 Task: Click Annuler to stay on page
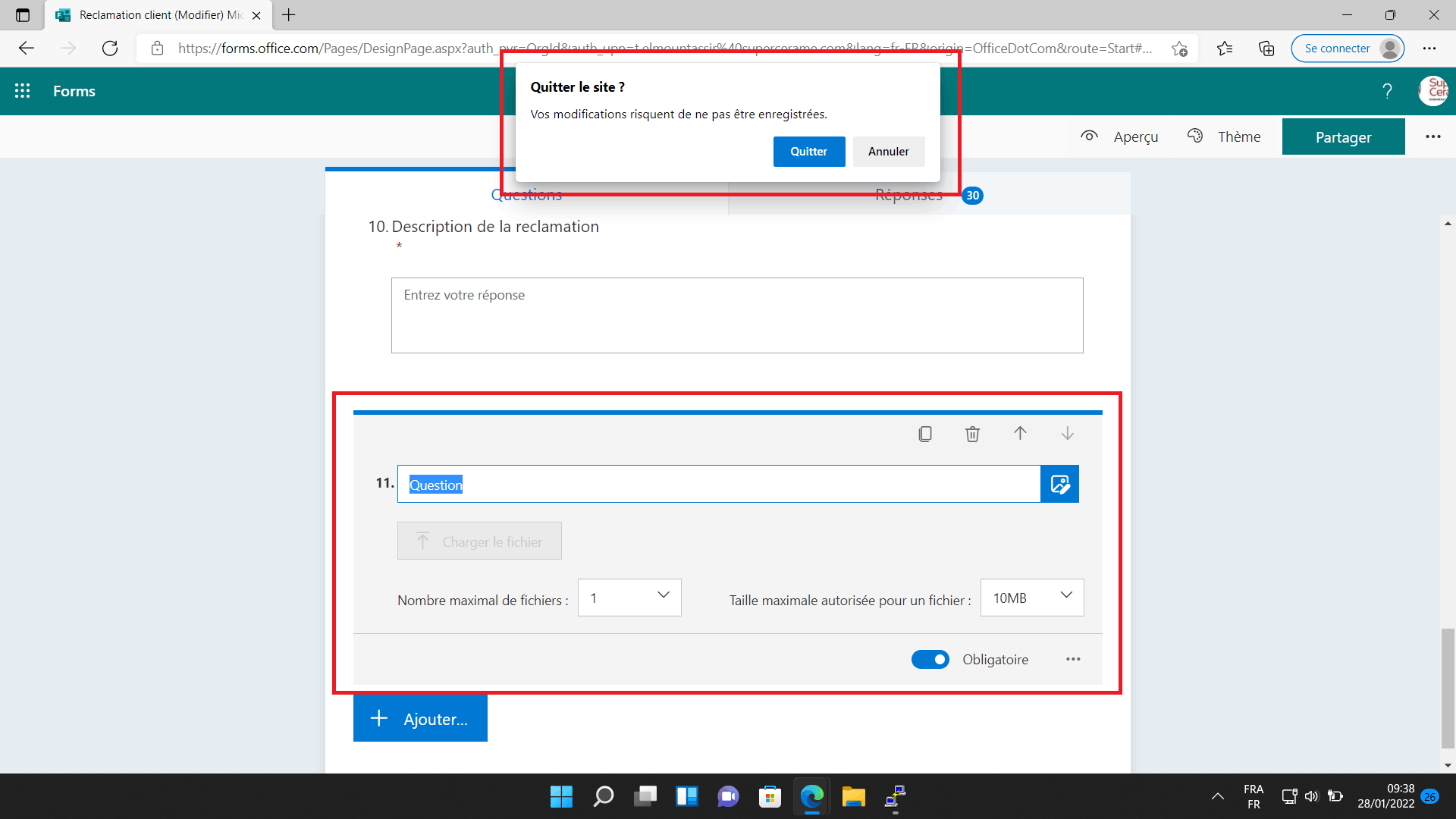888,152
